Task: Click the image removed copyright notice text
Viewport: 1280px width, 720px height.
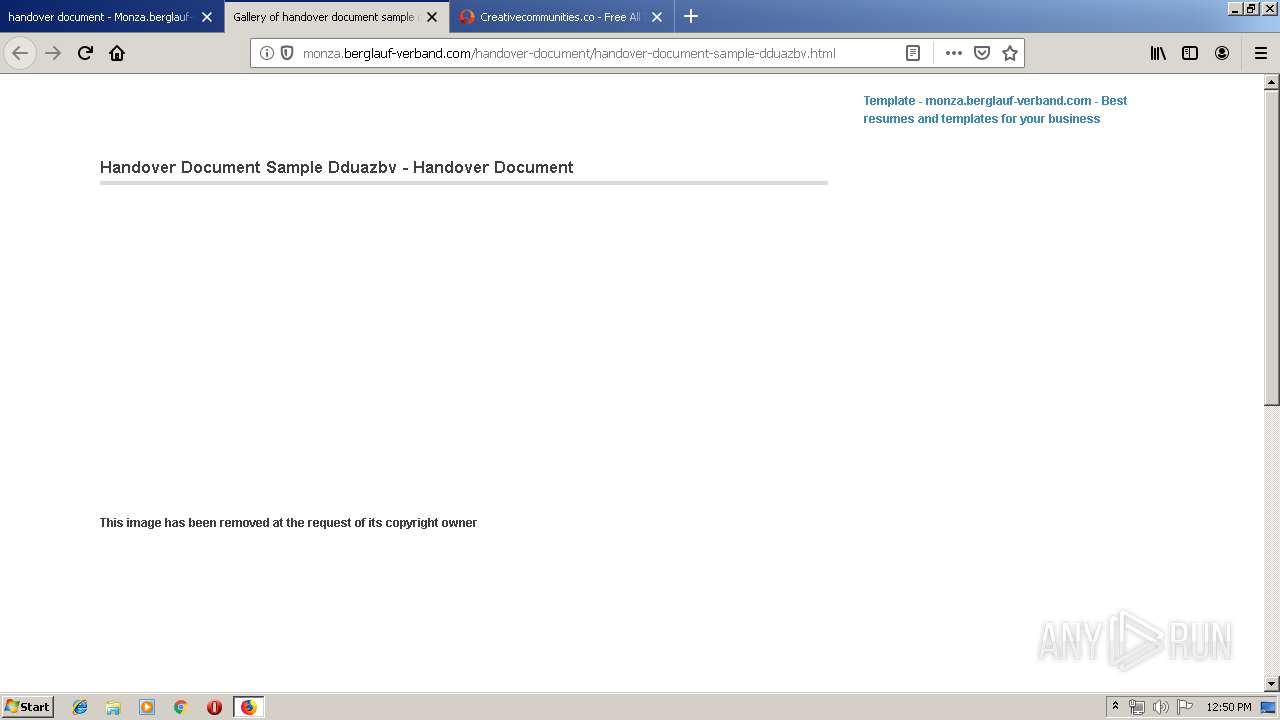Action: click(x=288, y=522)
